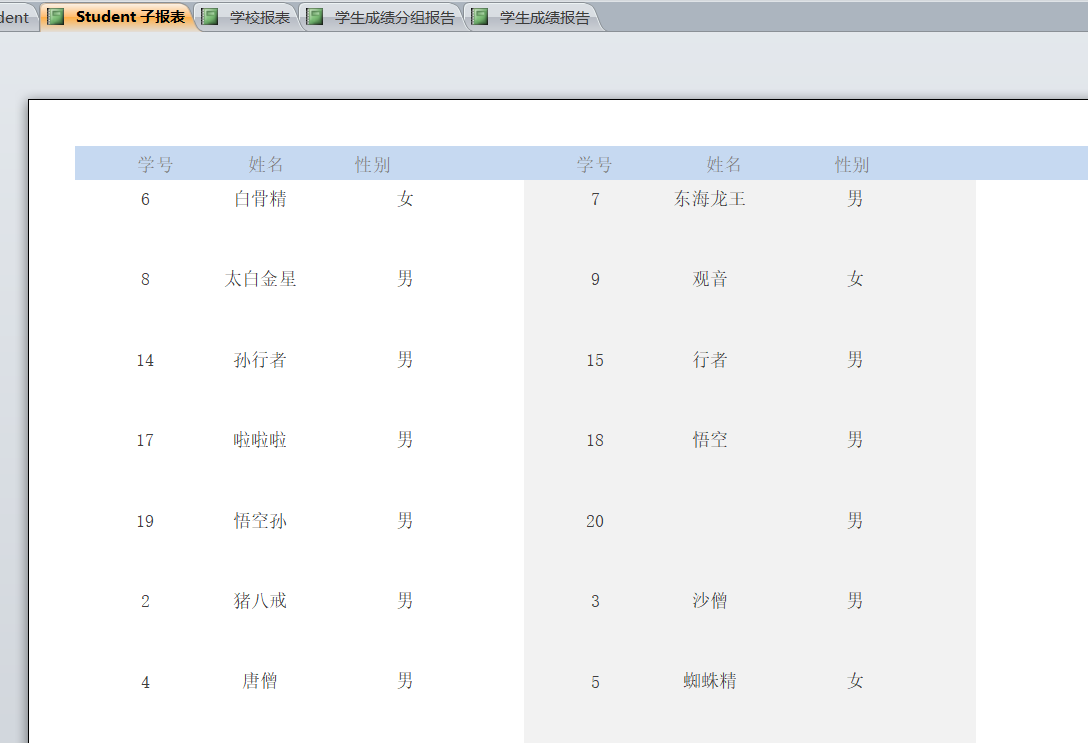Click the green icon beside 学校报表
This screenshot has width=1088, height=743.
pyautogui.click(x=209, y=17)
